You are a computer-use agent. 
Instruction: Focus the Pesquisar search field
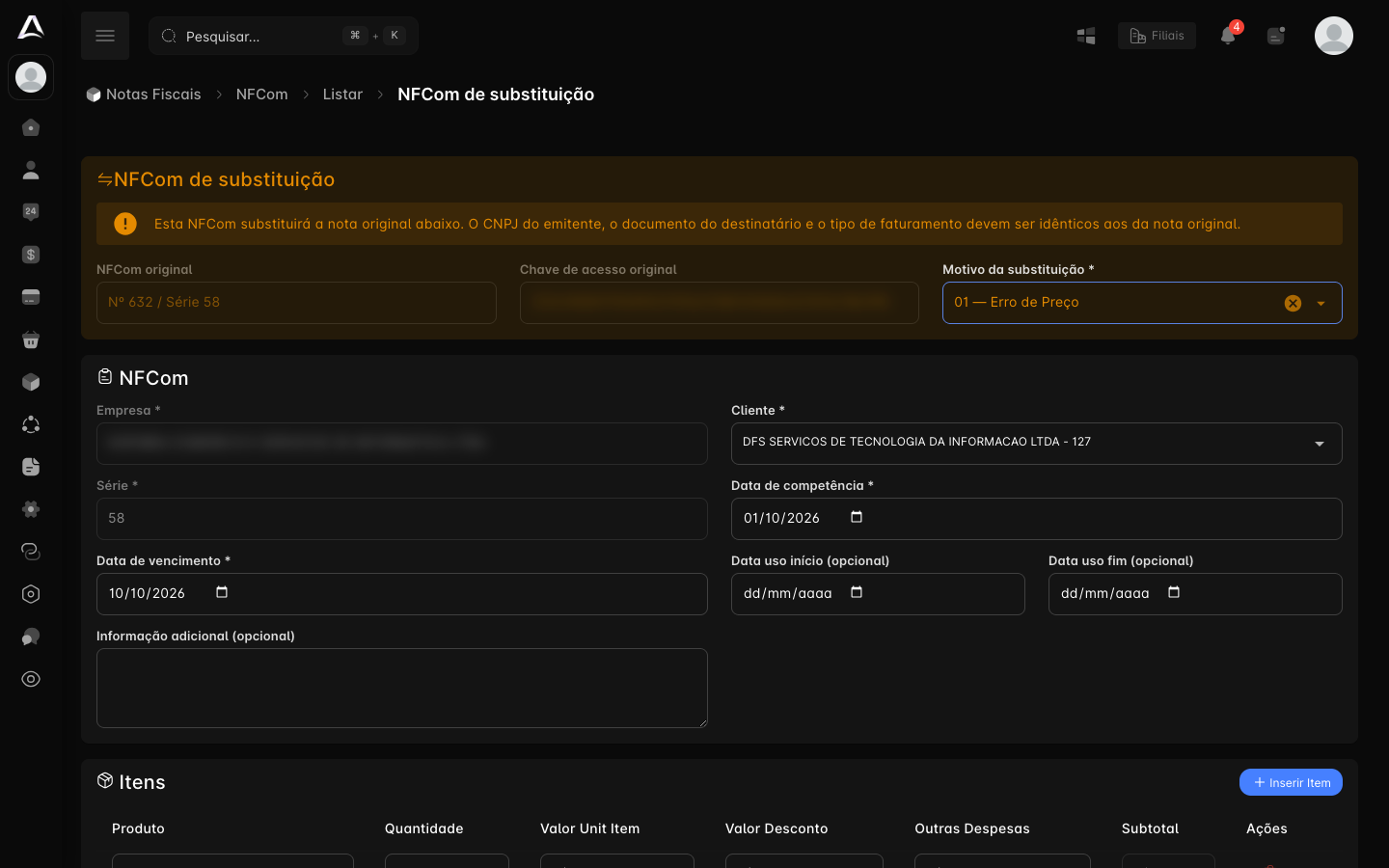tap(284, 36)
